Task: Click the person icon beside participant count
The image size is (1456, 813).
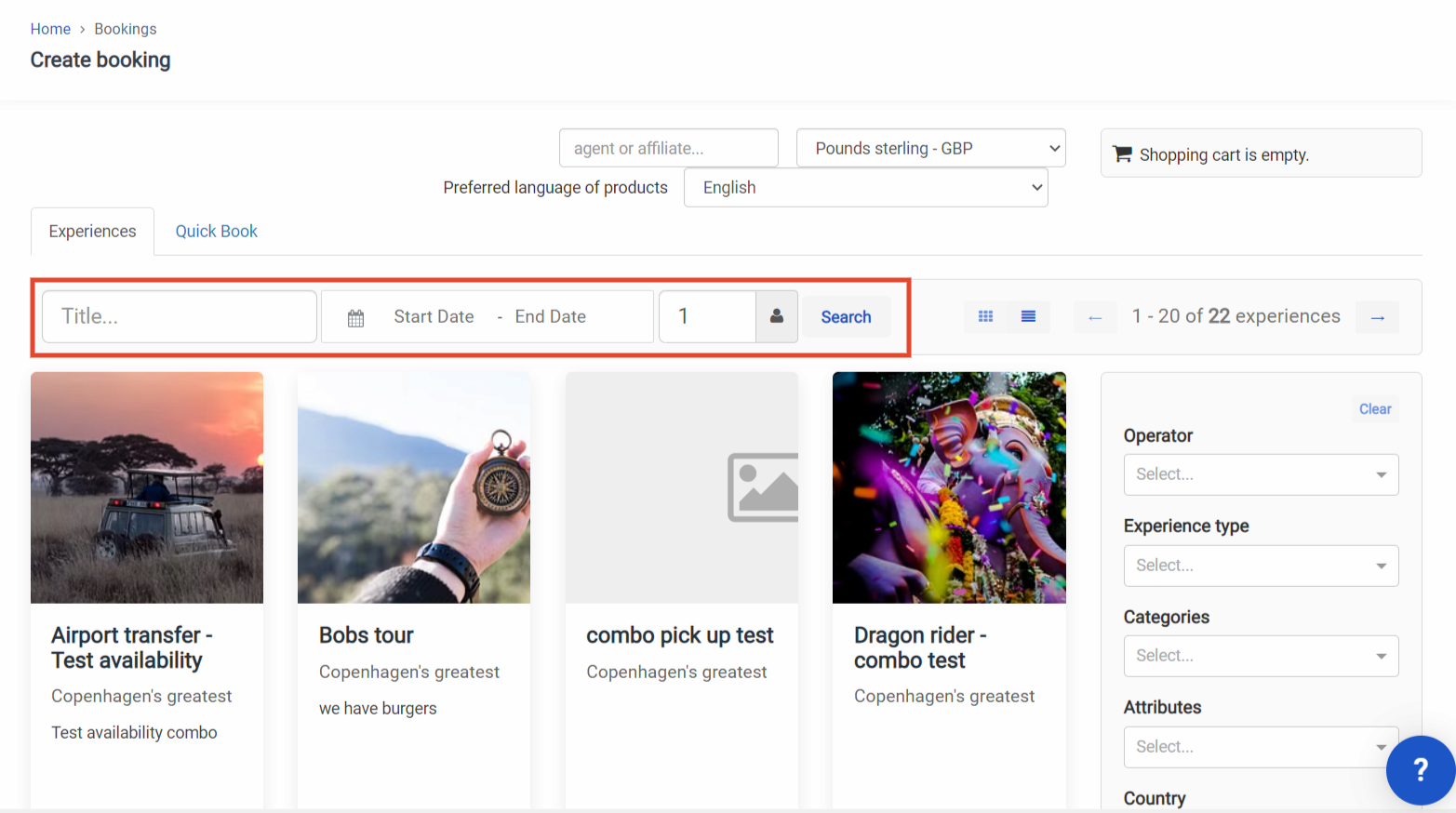Action: point(777,317)
